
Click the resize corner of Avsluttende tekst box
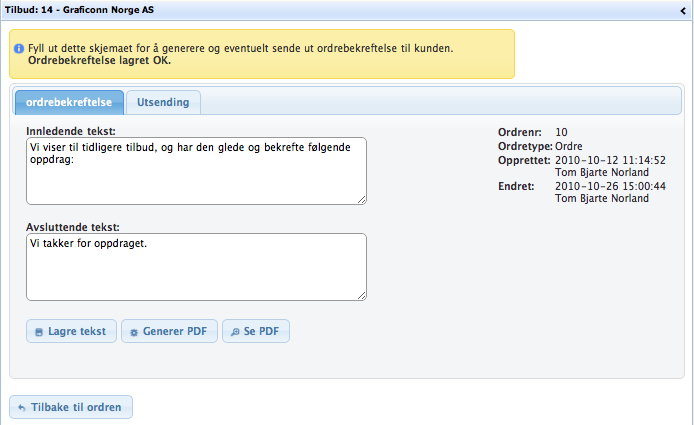[361, 295]
